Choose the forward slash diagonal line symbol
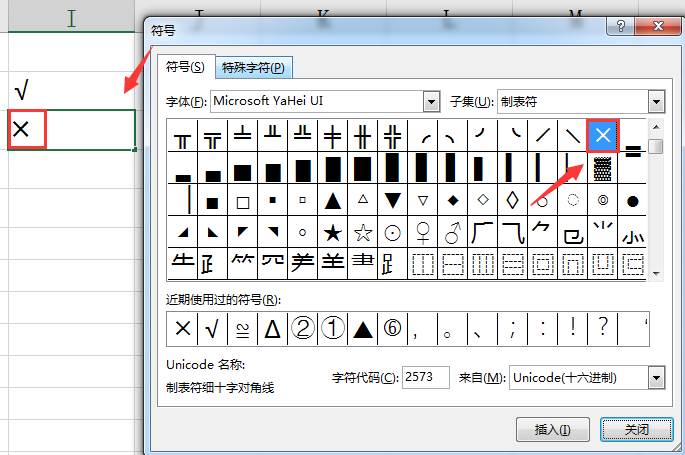Image resolution: width=685 pixels, height=455 pixels. point(543,136)
